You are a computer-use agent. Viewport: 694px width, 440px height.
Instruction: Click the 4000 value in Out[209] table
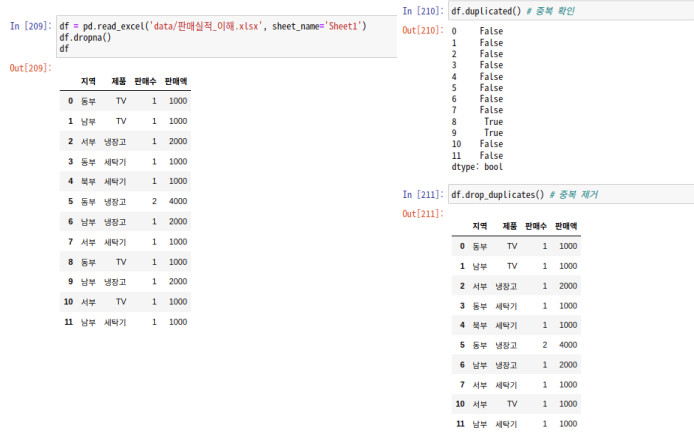(178, 201)
